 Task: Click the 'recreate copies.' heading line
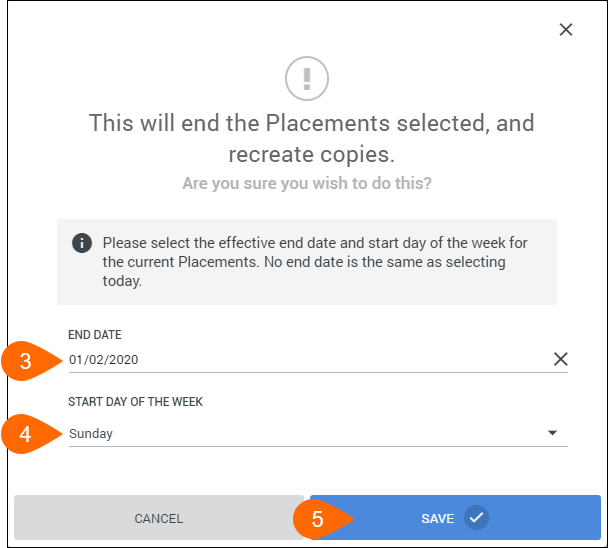tap(311, 154)
